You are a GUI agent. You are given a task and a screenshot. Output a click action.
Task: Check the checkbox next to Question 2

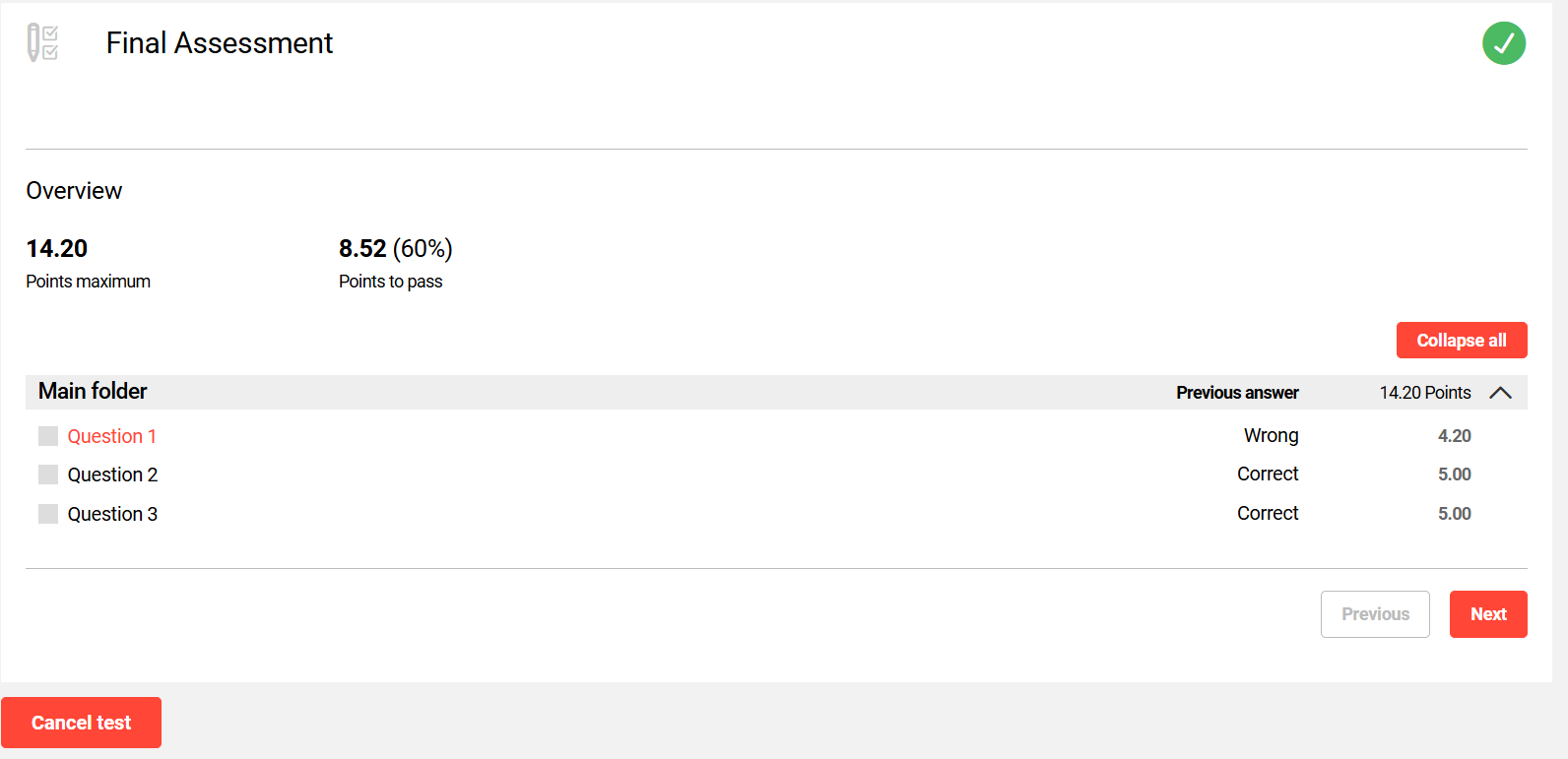pos(47,474)
